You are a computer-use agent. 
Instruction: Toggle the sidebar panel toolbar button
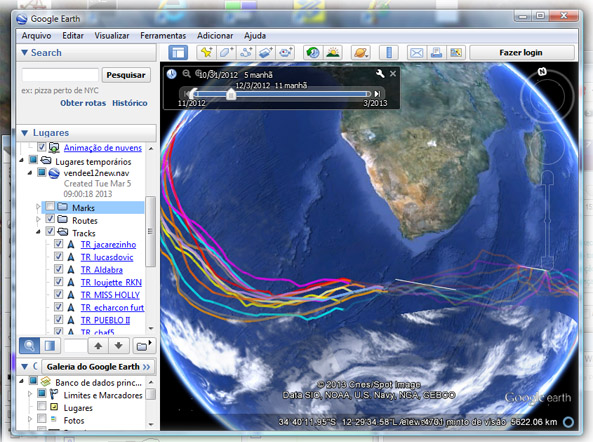(x=178, y=53)
